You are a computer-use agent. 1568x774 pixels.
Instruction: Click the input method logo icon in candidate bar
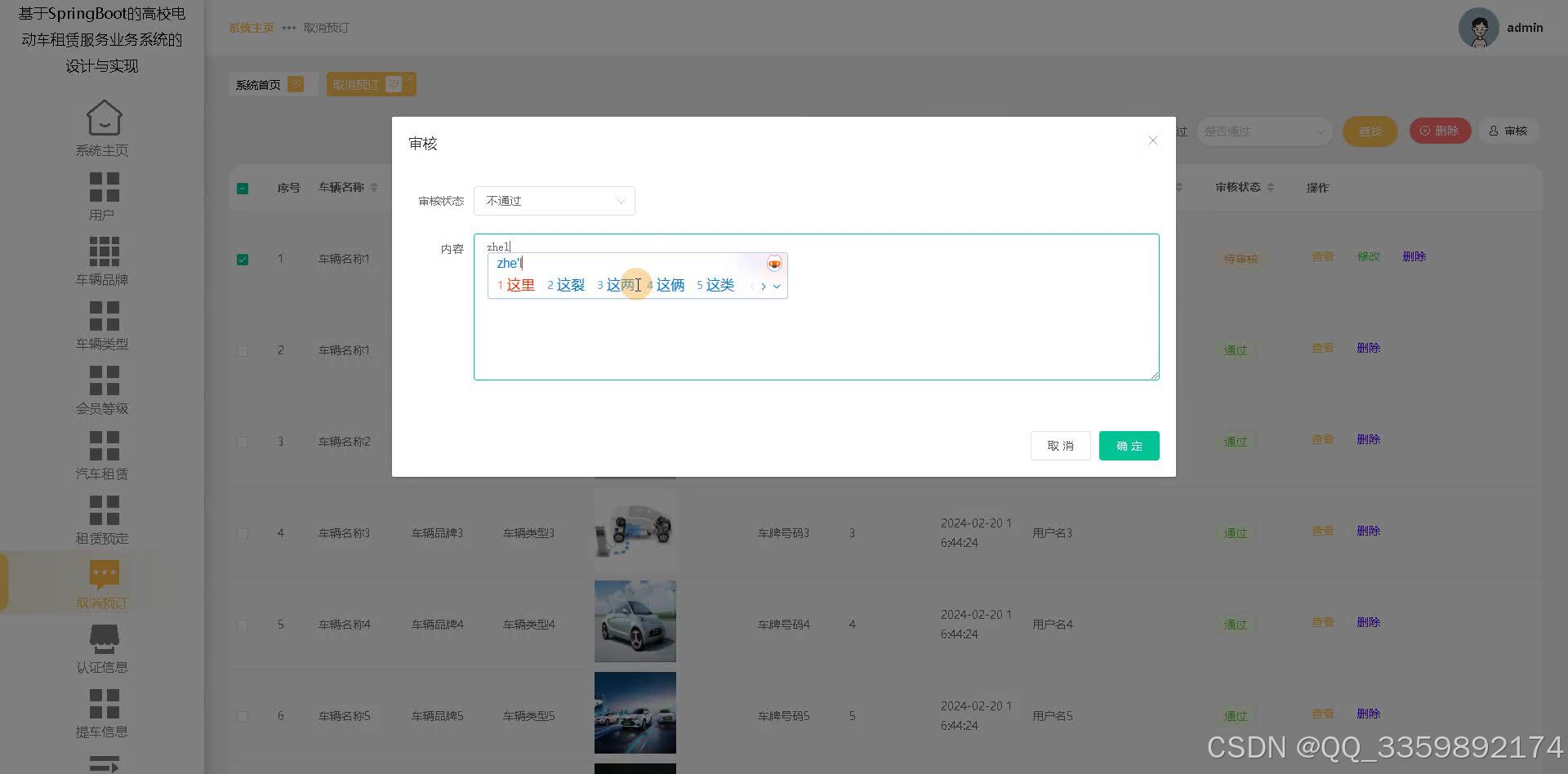point(774,264)
